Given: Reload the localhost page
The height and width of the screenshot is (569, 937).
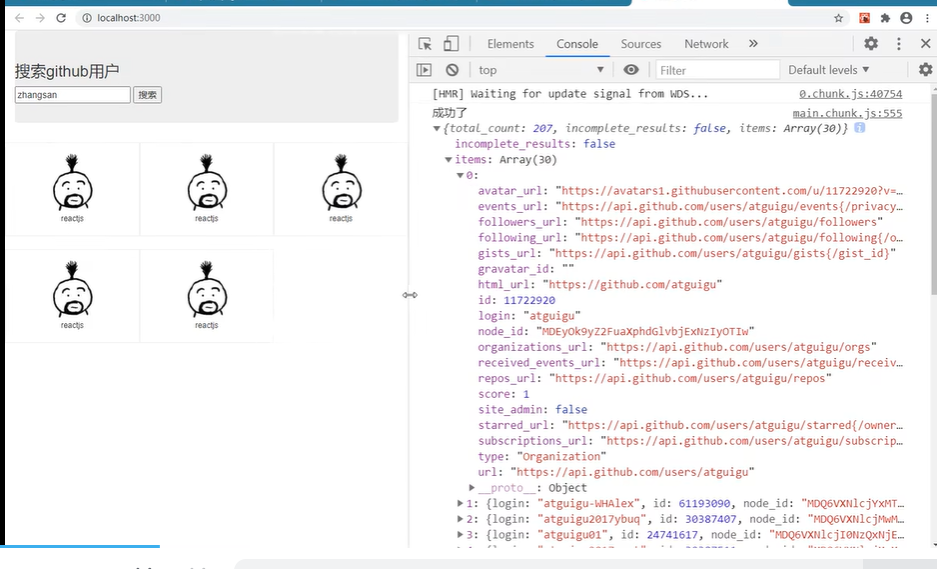Looking at the screenshot, I should coord(61,18).
